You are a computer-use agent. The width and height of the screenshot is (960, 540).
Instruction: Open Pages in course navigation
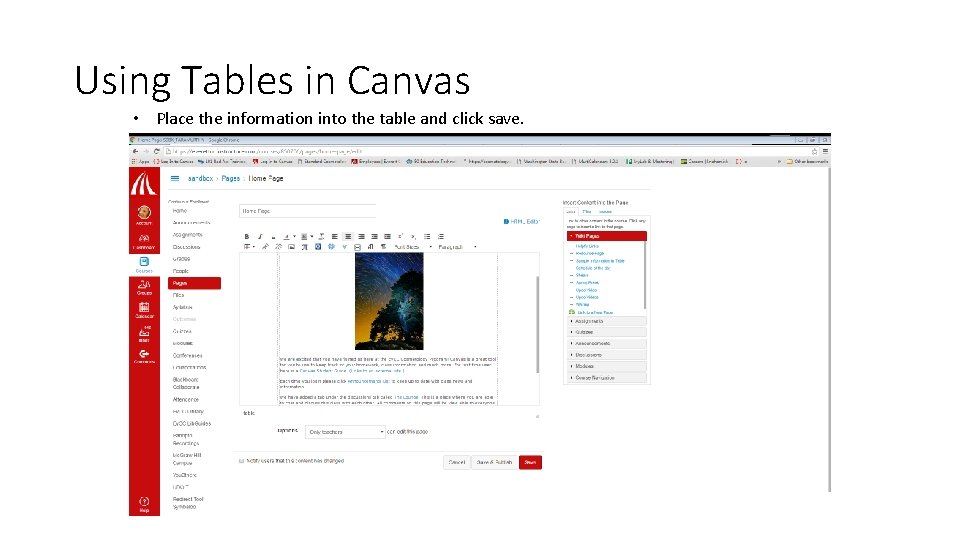(194, 283)
